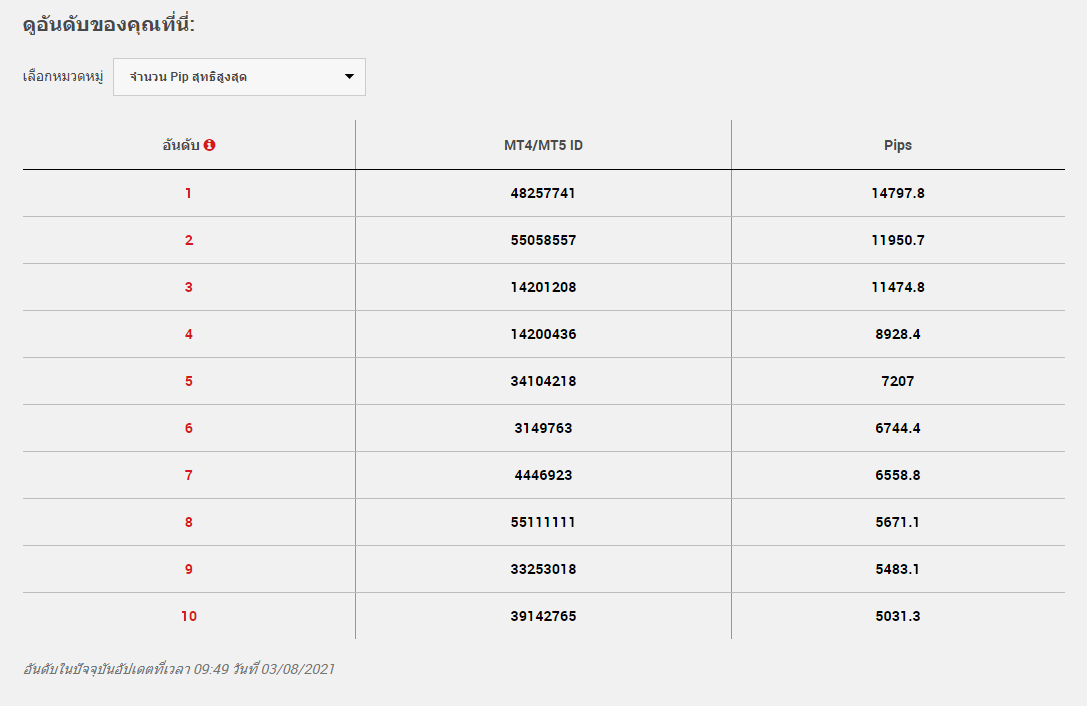Click the update timestamp 09:49 03/08/2021 note
Screen dimensions: 1087x706
pos(179,669)
